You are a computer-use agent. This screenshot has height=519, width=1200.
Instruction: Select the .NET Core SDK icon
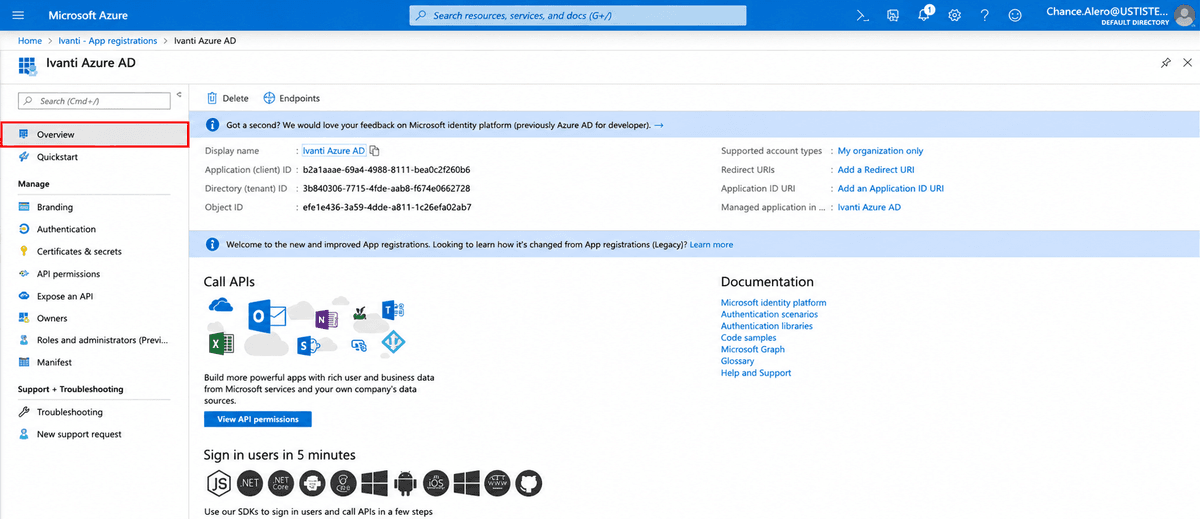[281, 484]
